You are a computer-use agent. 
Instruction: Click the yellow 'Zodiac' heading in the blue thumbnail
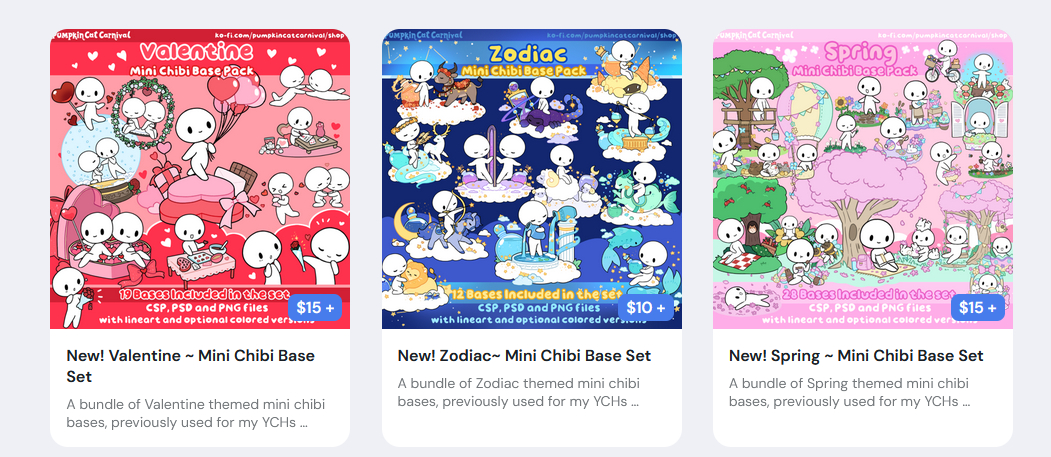click(528, 53)
